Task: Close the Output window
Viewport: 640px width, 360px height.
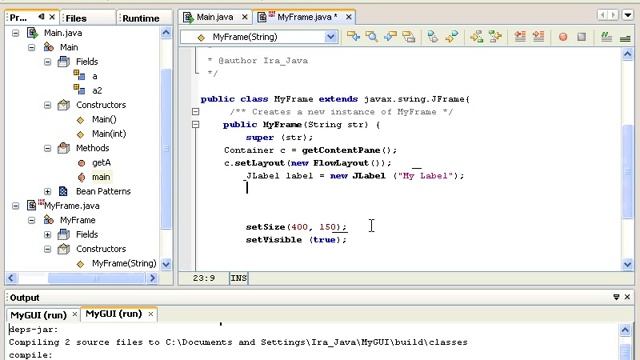Action: tap(628, 297)
